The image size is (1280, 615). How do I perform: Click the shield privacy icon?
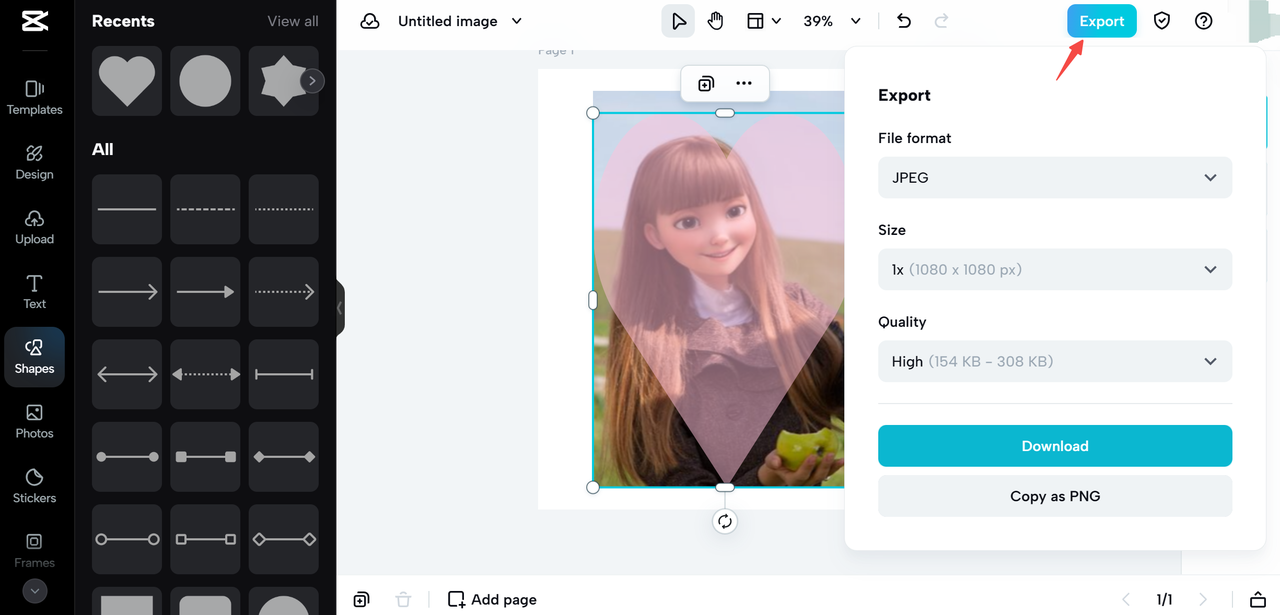pos(1162,21)
